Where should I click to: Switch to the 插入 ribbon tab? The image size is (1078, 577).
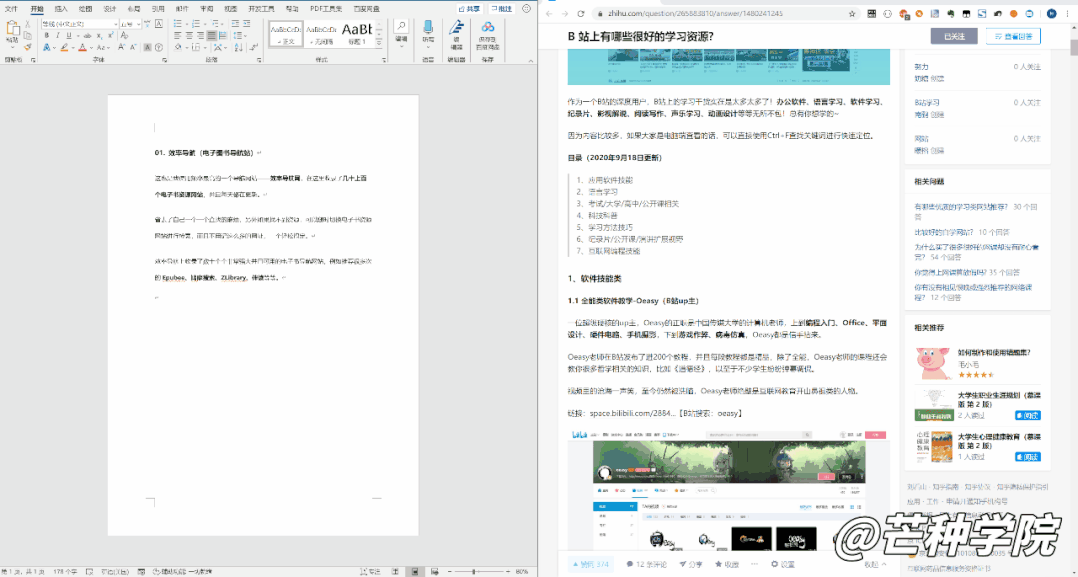point(61,8)
